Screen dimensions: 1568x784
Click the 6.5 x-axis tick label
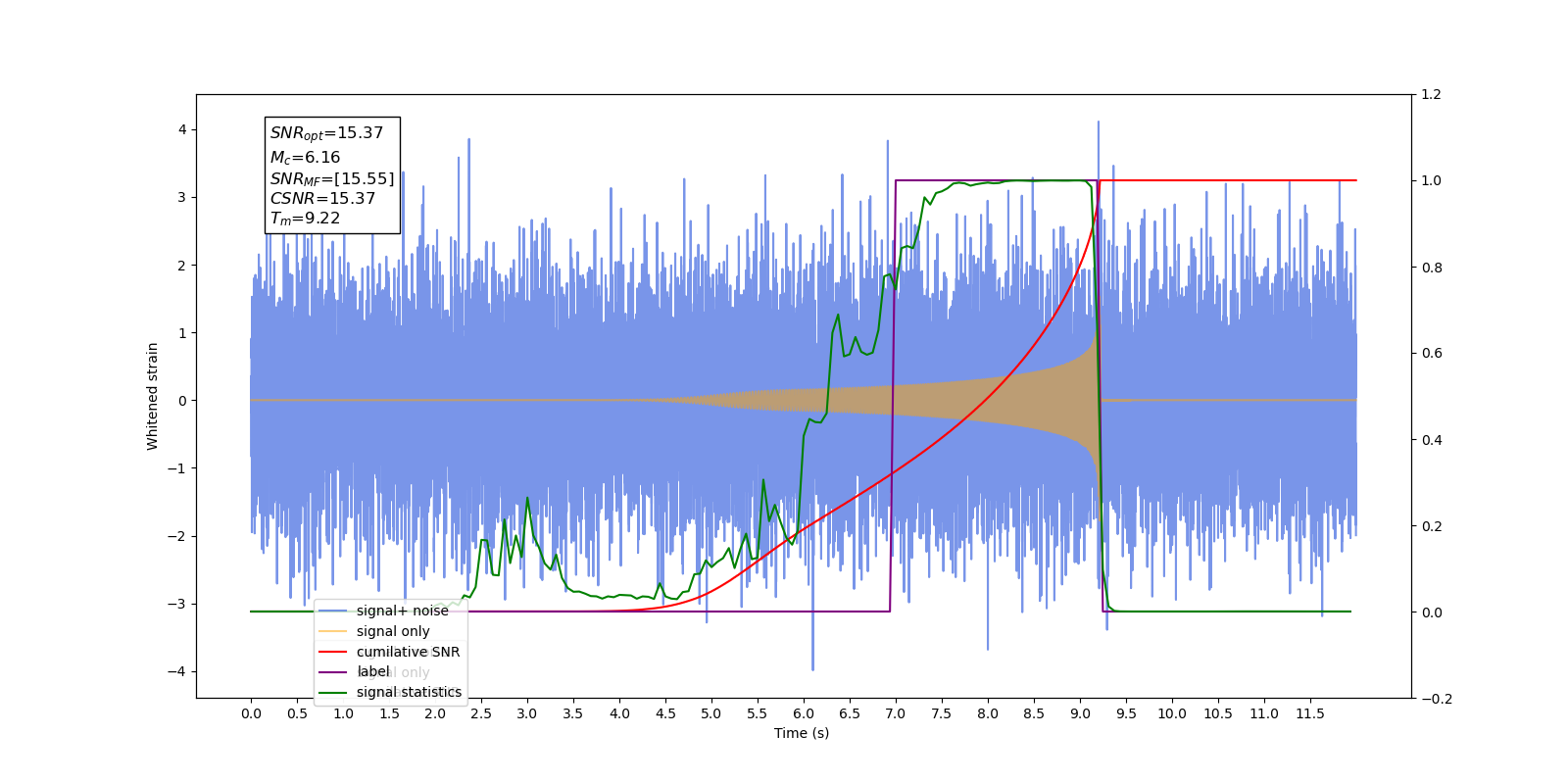(850, 713)
